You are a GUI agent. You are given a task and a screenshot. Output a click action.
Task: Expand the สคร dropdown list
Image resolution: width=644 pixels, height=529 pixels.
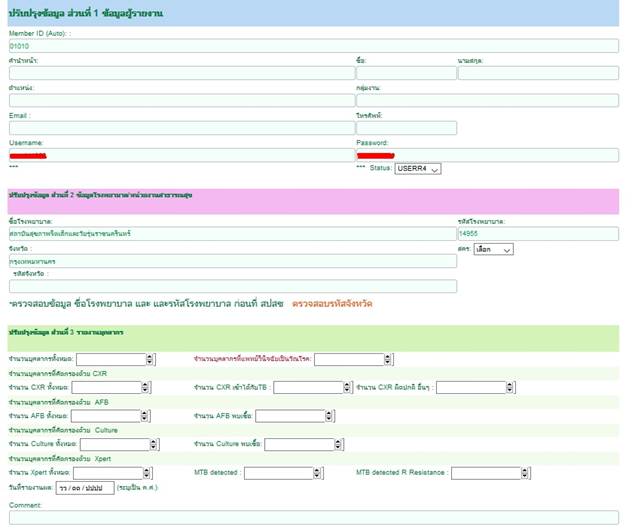pyautogui.click(x=493, y=249)
